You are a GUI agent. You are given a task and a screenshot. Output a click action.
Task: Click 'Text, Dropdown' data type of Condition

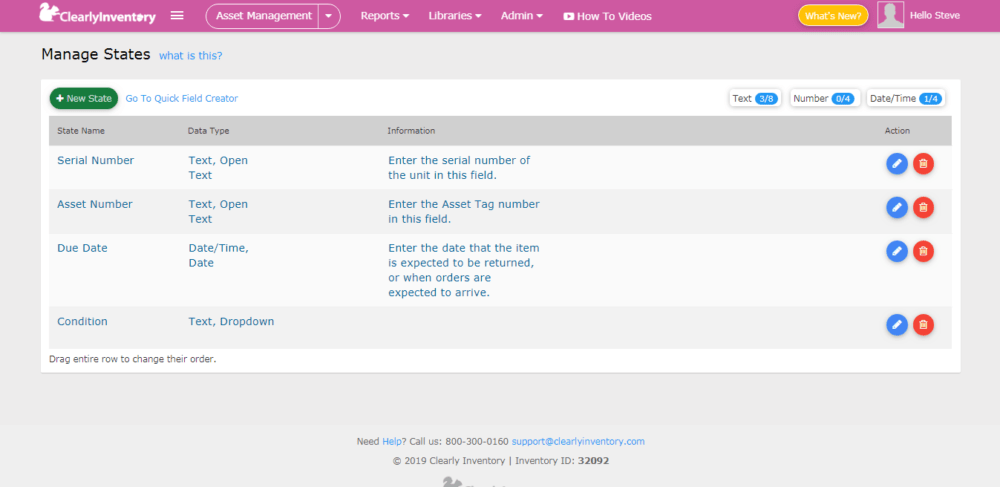(232, 322)
